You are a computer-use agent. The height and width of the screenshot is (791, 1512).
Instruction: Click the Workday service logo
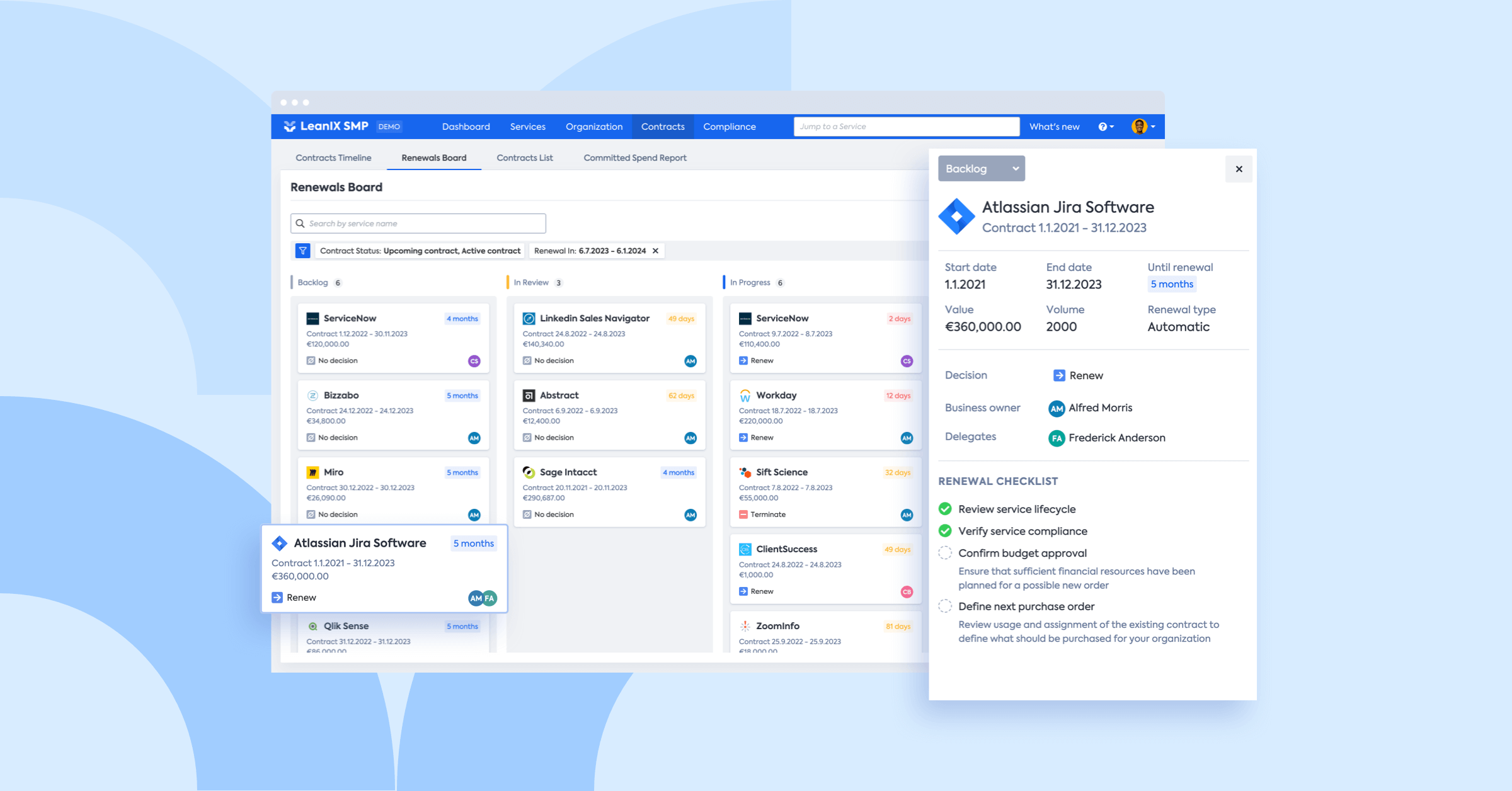coord(745,396)
